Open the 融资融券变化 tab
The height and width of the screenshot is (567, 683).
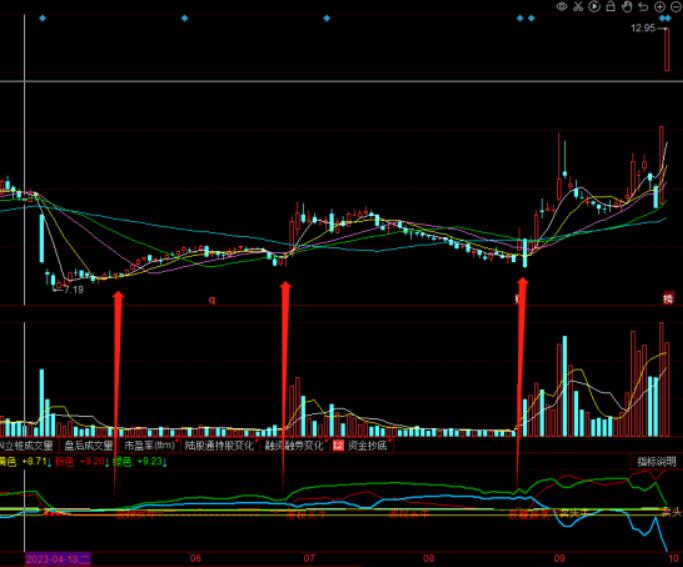click(293, 446)
